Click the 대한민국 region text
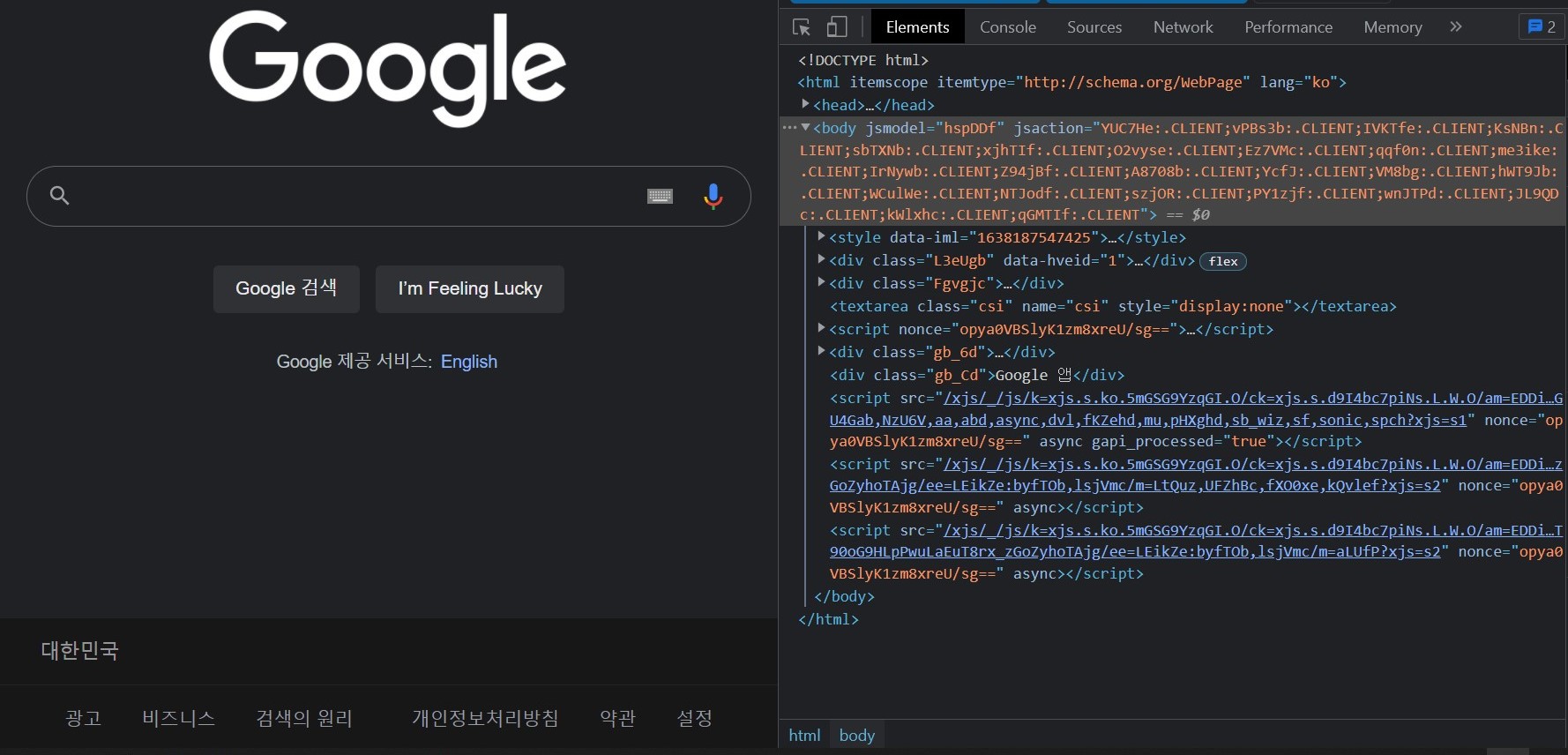 point(80,651)
